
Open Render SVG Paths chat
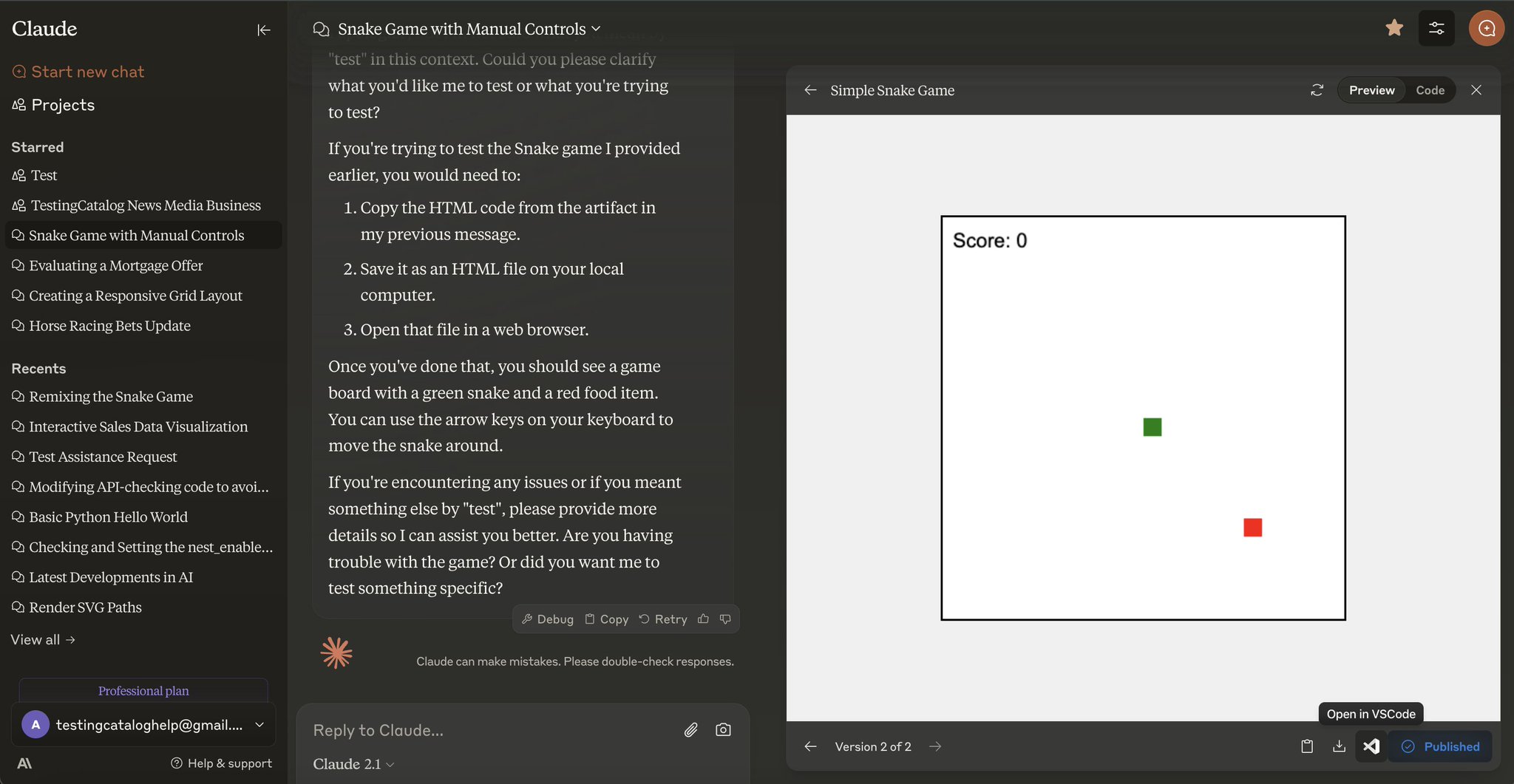coord(143,607)
